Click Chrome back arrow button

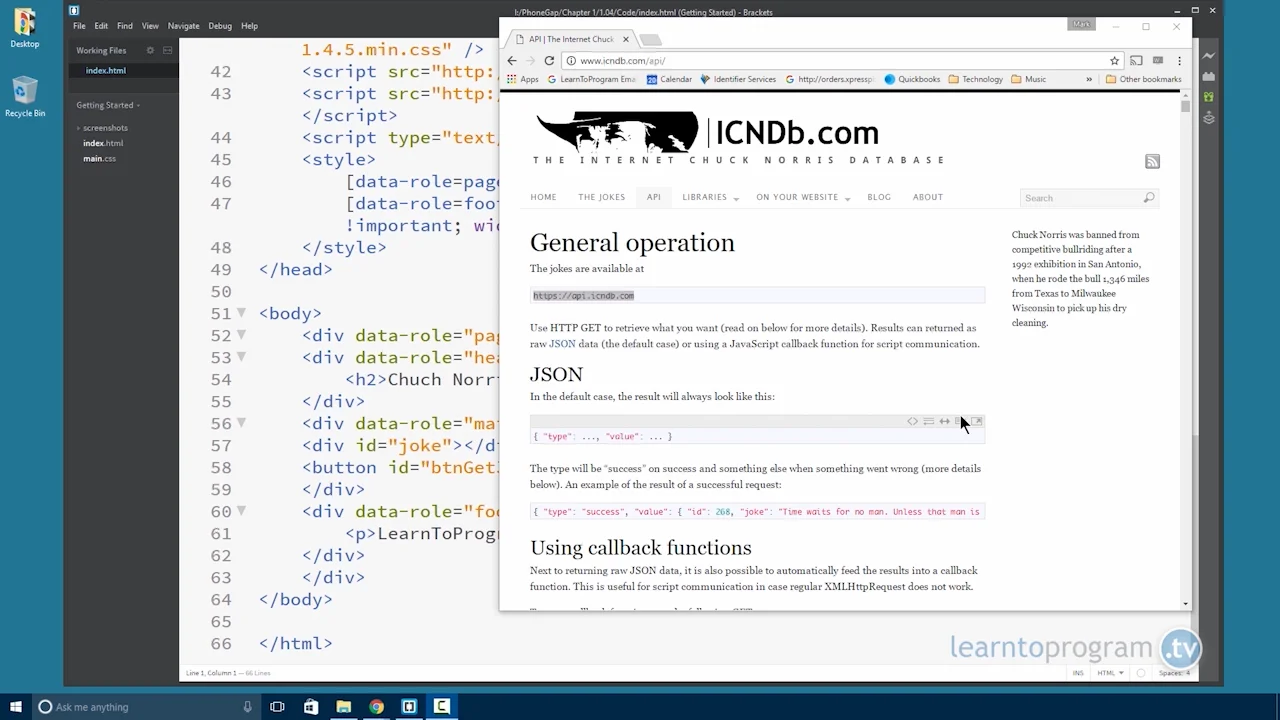tap(512, 61)
